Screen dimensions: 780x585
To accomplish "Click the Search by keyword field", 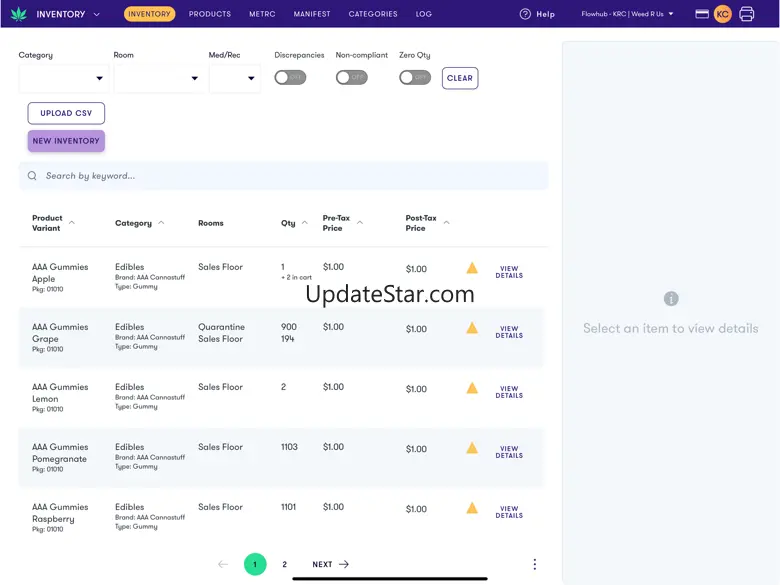I will (290, 176).
